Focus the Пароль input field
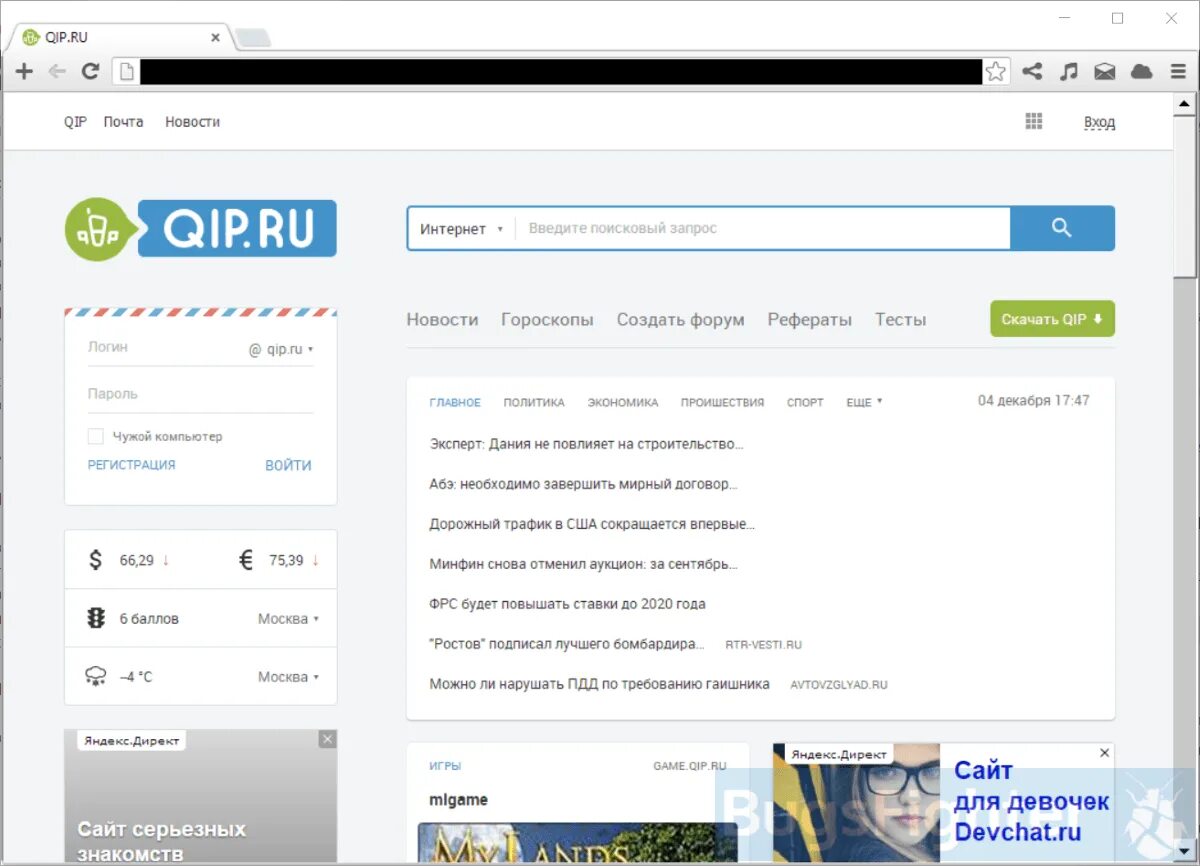Viewport: 1200px width, 866px height. click(x=200, y=394)
